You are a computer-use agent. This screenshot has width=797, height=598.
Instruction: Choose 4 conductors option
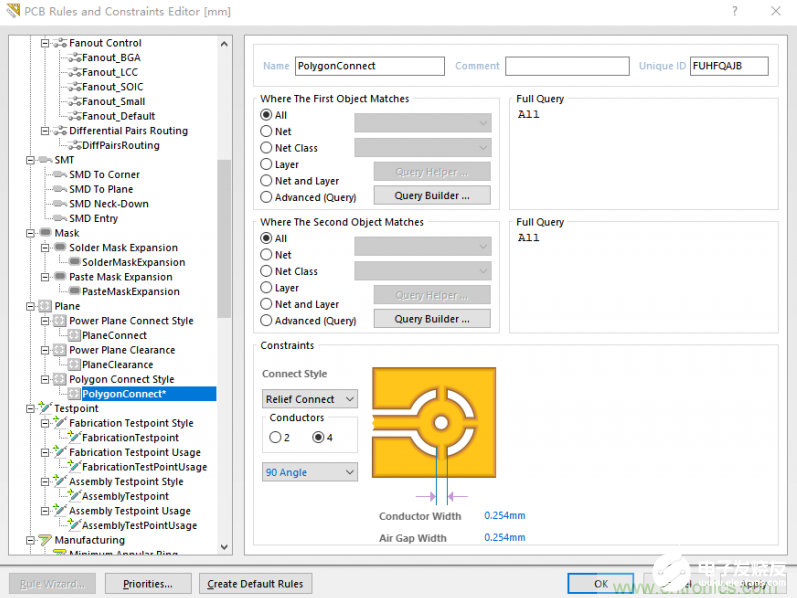[318, 437]
